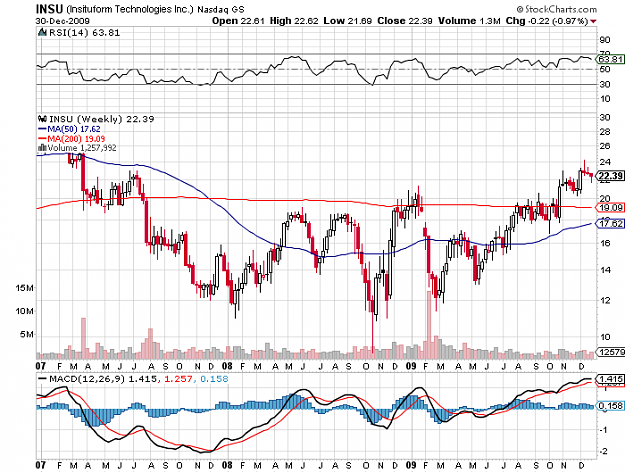The width and height of the screenshot is (625, 473).
Task: Click the candlestick icon beside INSU (Weekly)
Action: tap(42, 119)
